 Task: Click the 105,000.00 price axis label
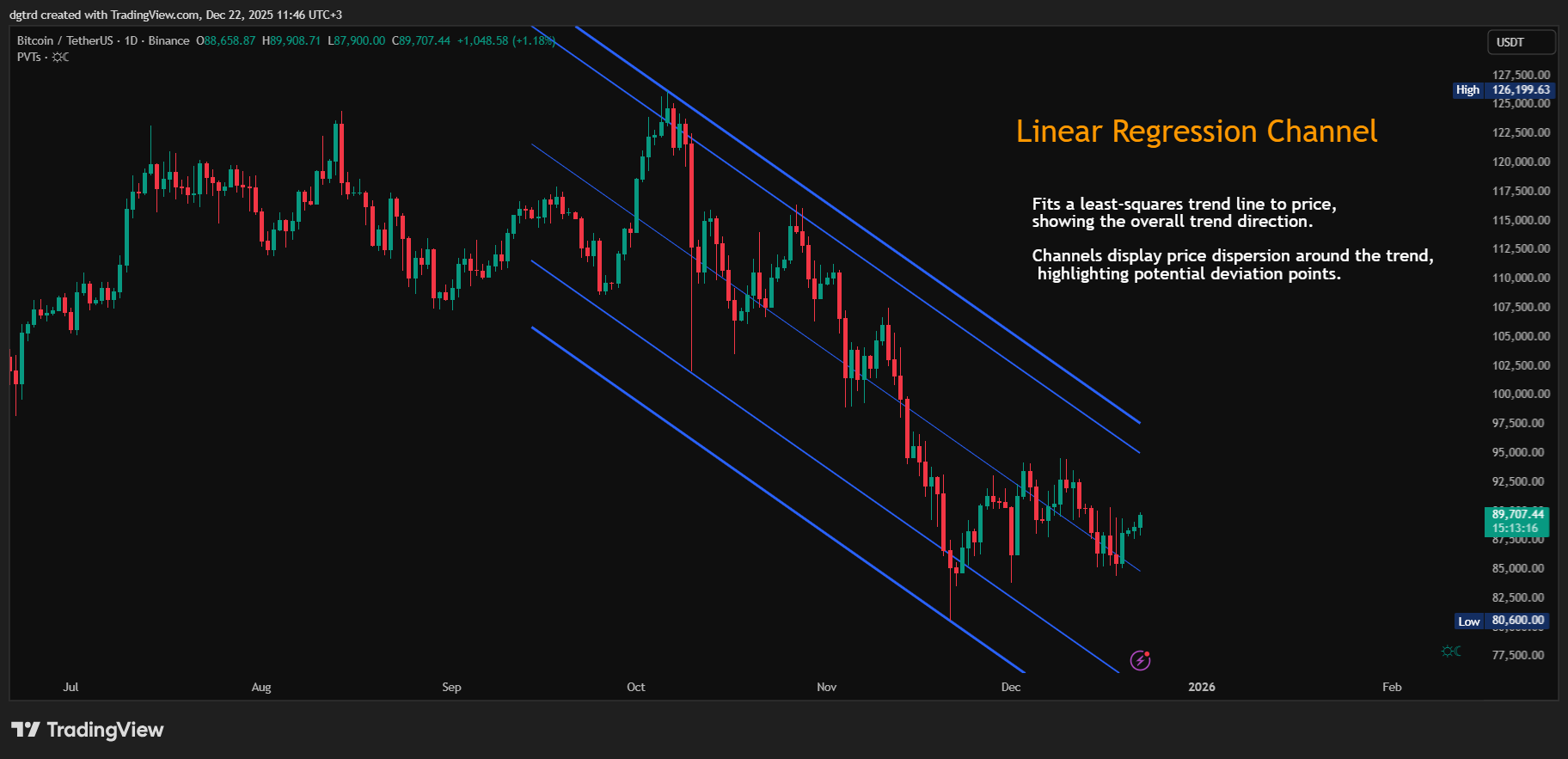pyautogui.click(x=1521, y=336)
